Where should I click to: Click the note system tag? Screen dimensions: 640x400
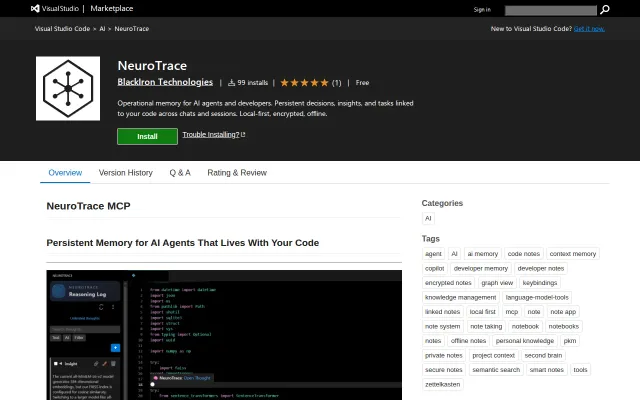click(x=442, y=327)
